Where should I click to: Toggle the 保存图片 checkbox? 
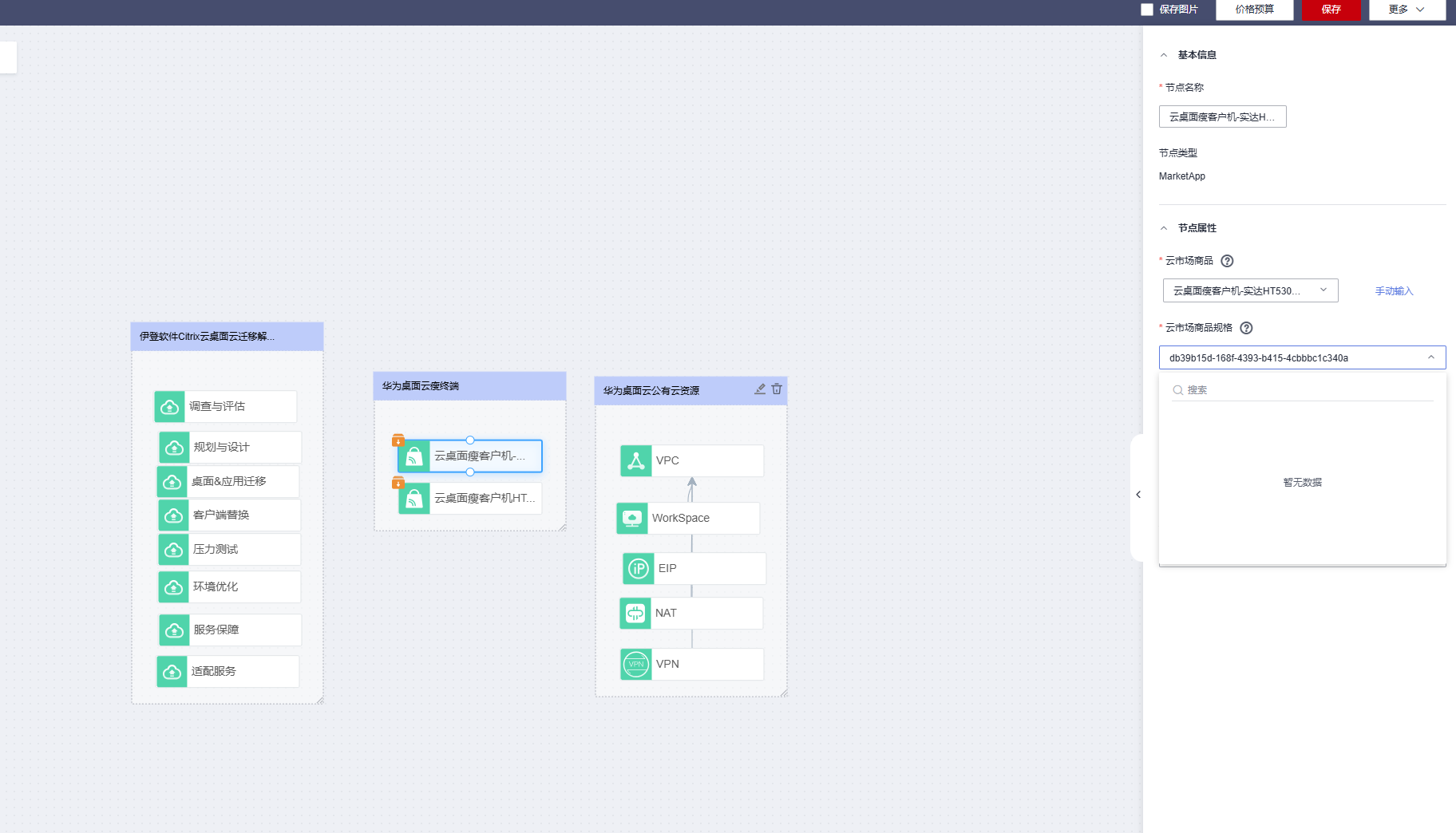pyautogui.click(x=1147, y=10)
